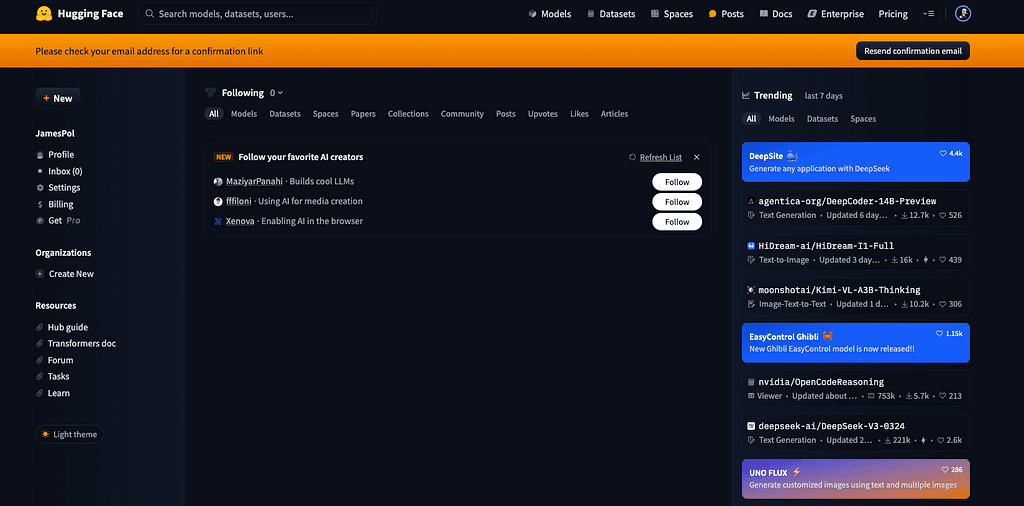Focus the search models input field
The image size is (1024, 506).
pos(257,14)
